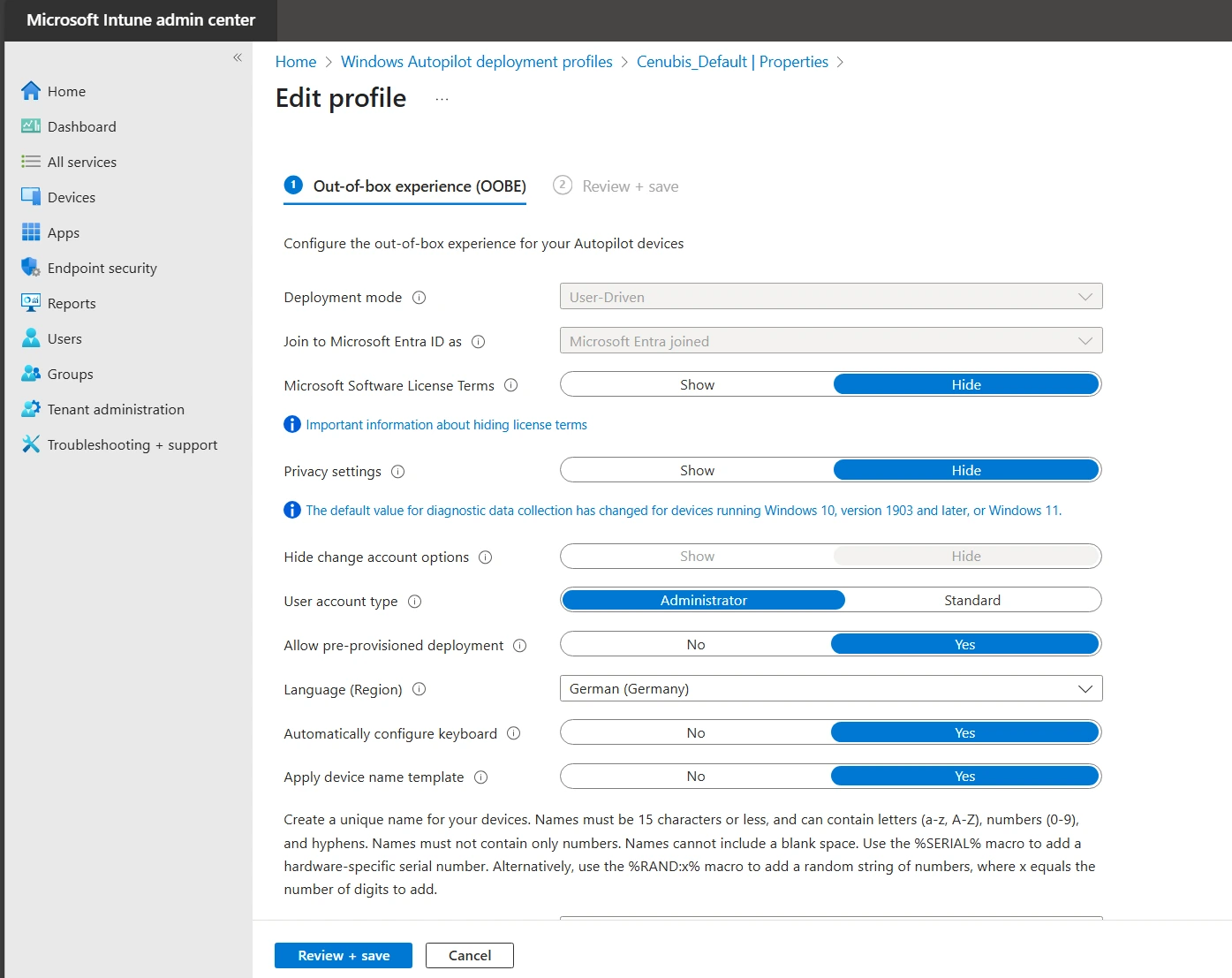The image size is (1232, 978).
Task: Open the Troubleshooting + support wrench icon
Action: [31, 444]
